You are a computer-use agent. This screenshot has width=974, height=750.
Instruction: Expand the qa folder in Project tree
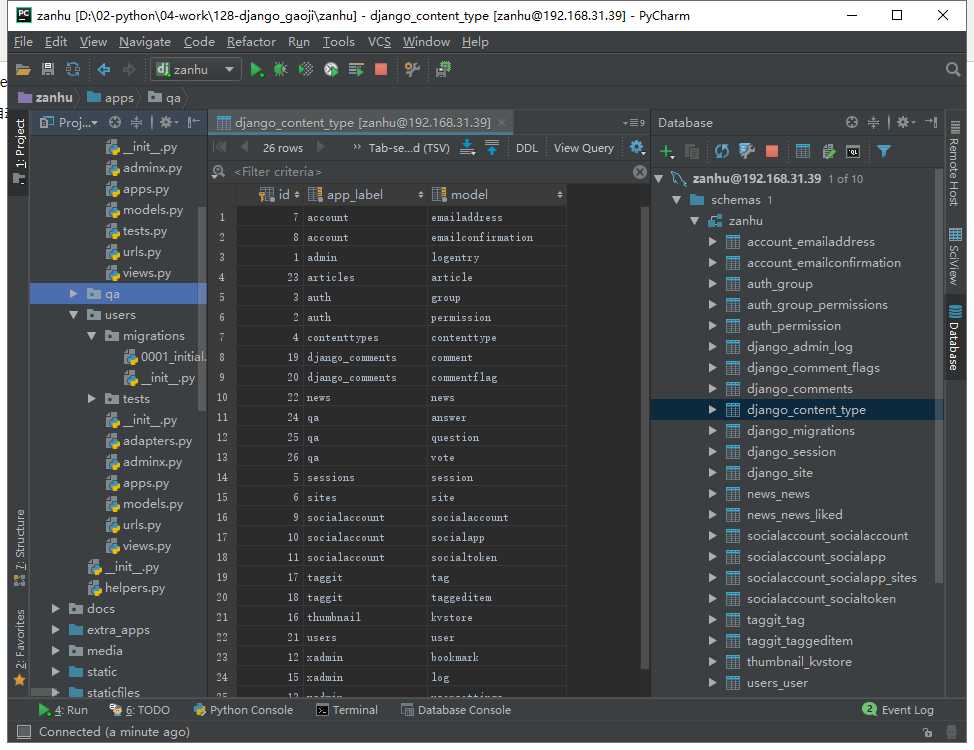point(73,294)
